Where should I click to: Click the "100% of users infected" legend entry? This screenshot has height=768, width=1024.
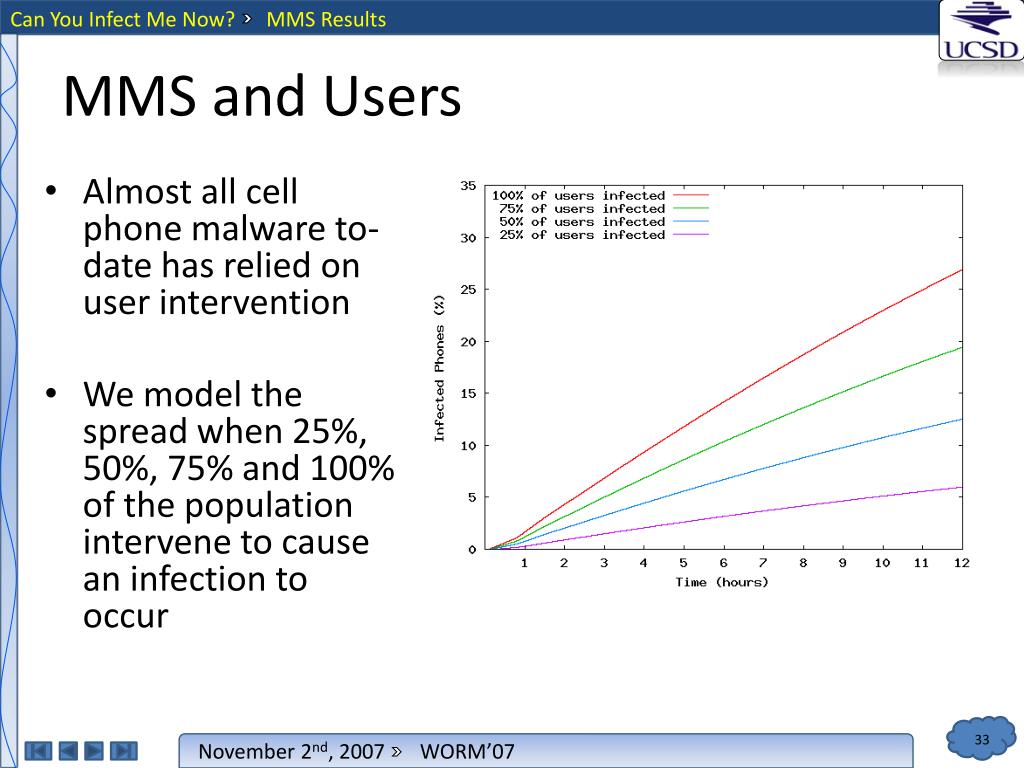coord(578,195)
